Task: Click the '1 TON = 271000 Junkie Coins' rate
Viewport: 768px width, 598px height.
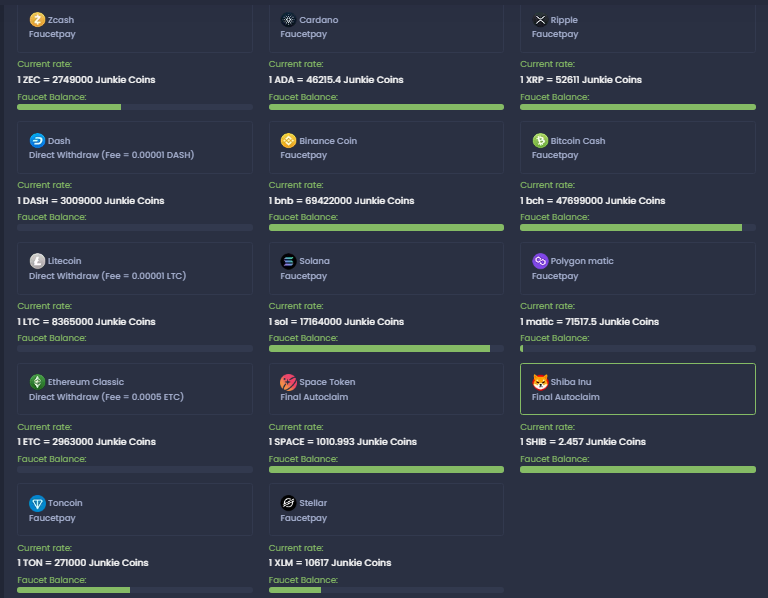Action: [83, 562]
